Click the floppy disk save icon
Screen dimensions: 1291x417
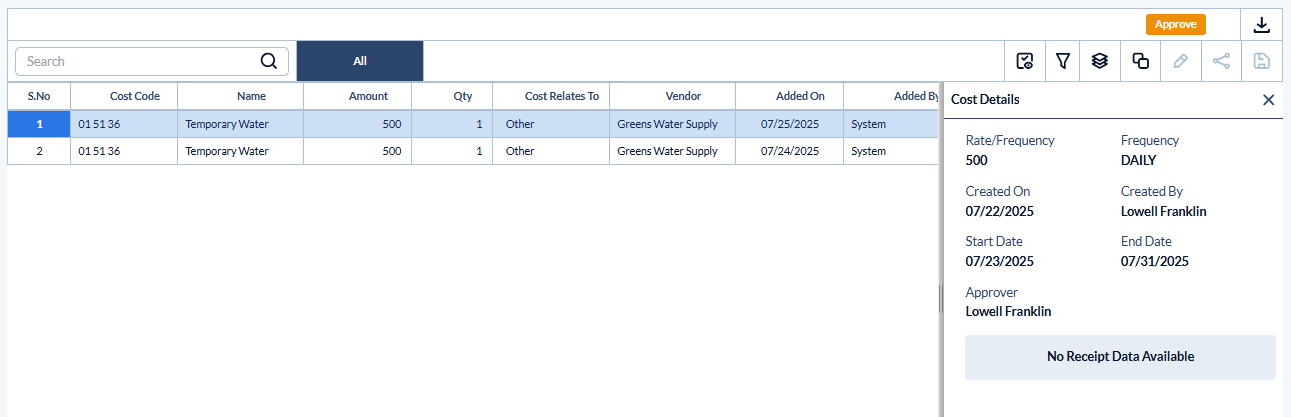[1262, 61]
